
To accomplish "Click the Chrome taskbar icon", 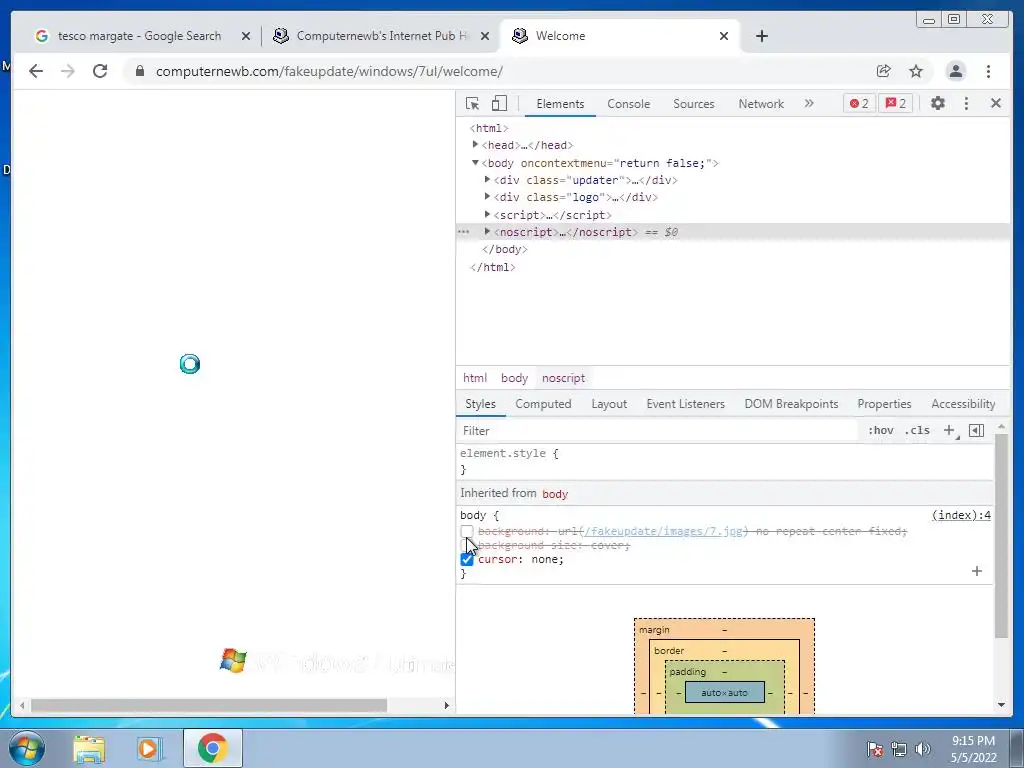I will [212, 748].
